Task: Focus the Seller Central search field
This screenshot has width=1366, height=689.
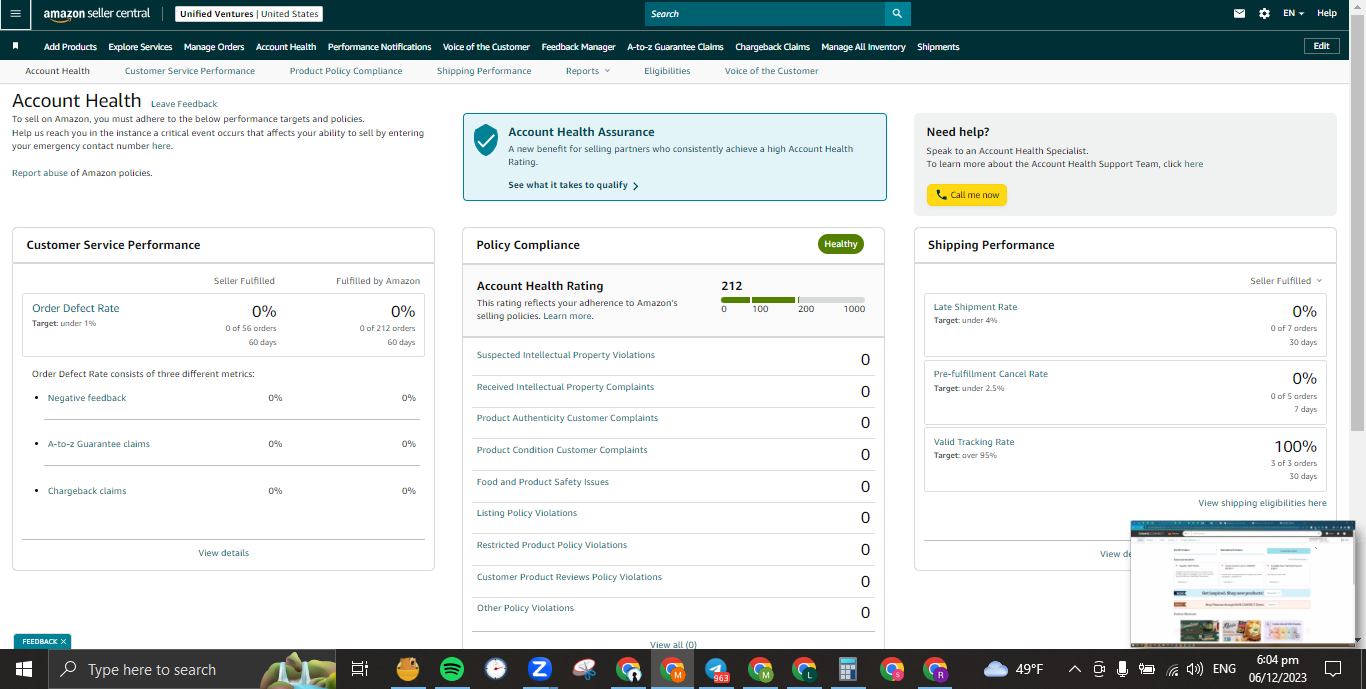Action: point(765,14)
